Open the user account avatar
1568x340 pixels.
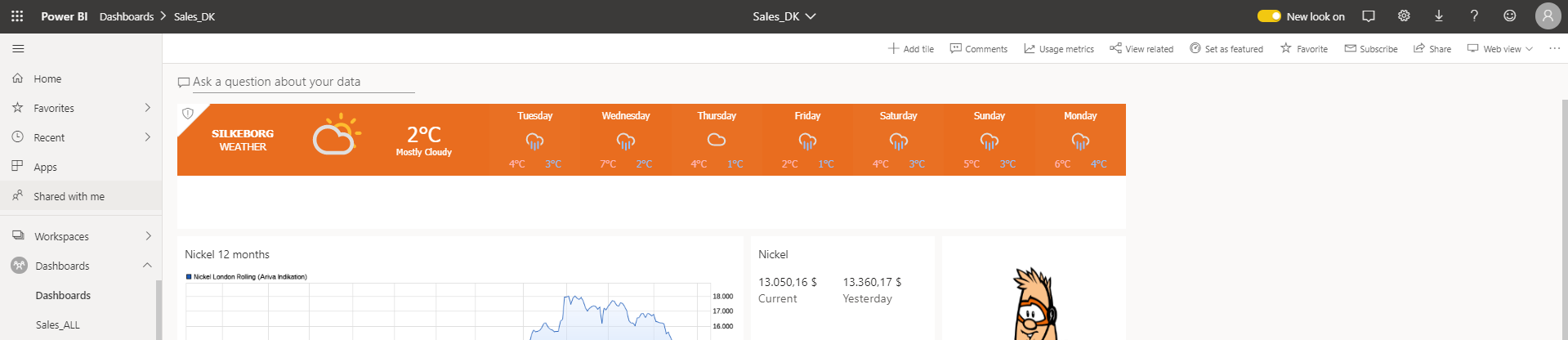coord(1548,16)
